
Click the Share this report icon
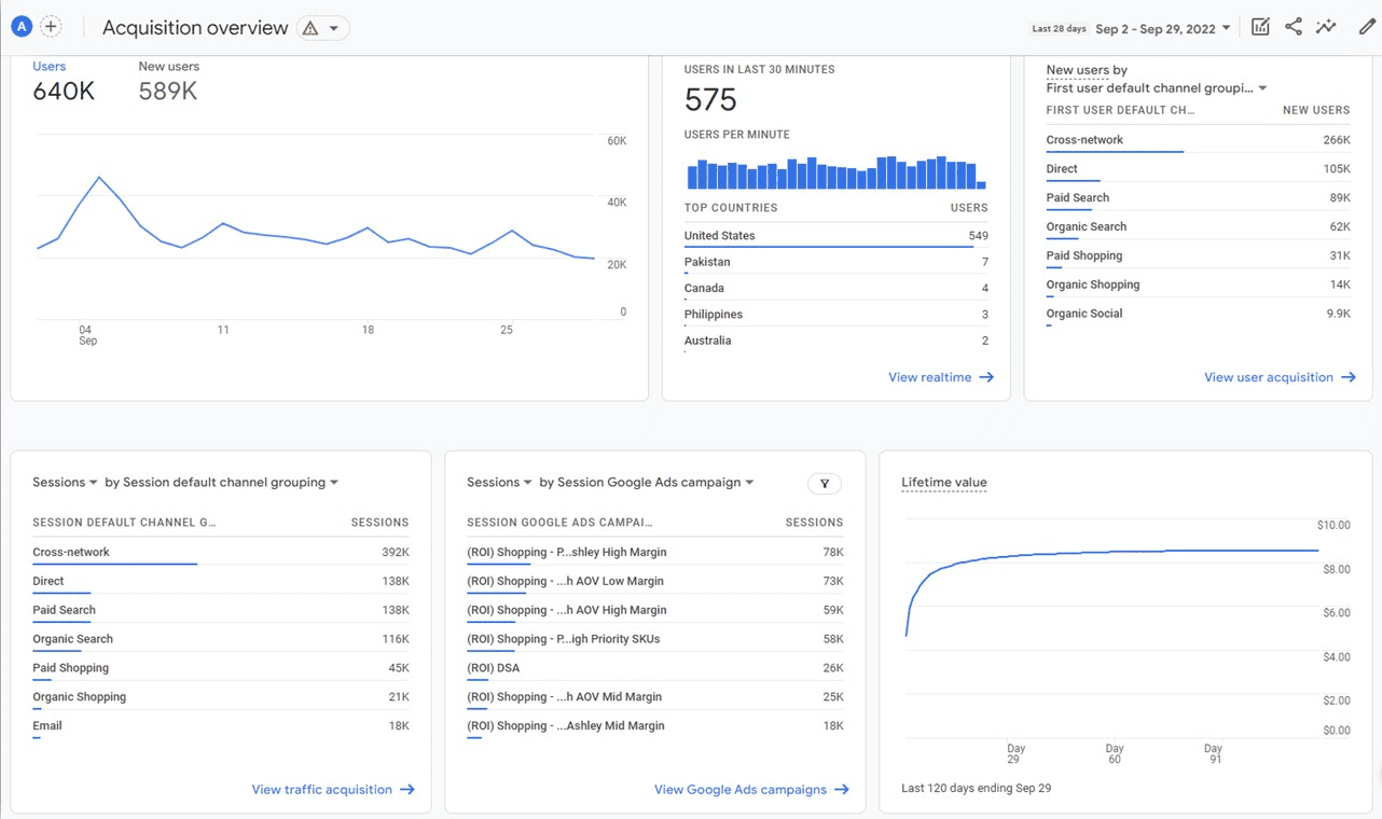(1294, 27)
